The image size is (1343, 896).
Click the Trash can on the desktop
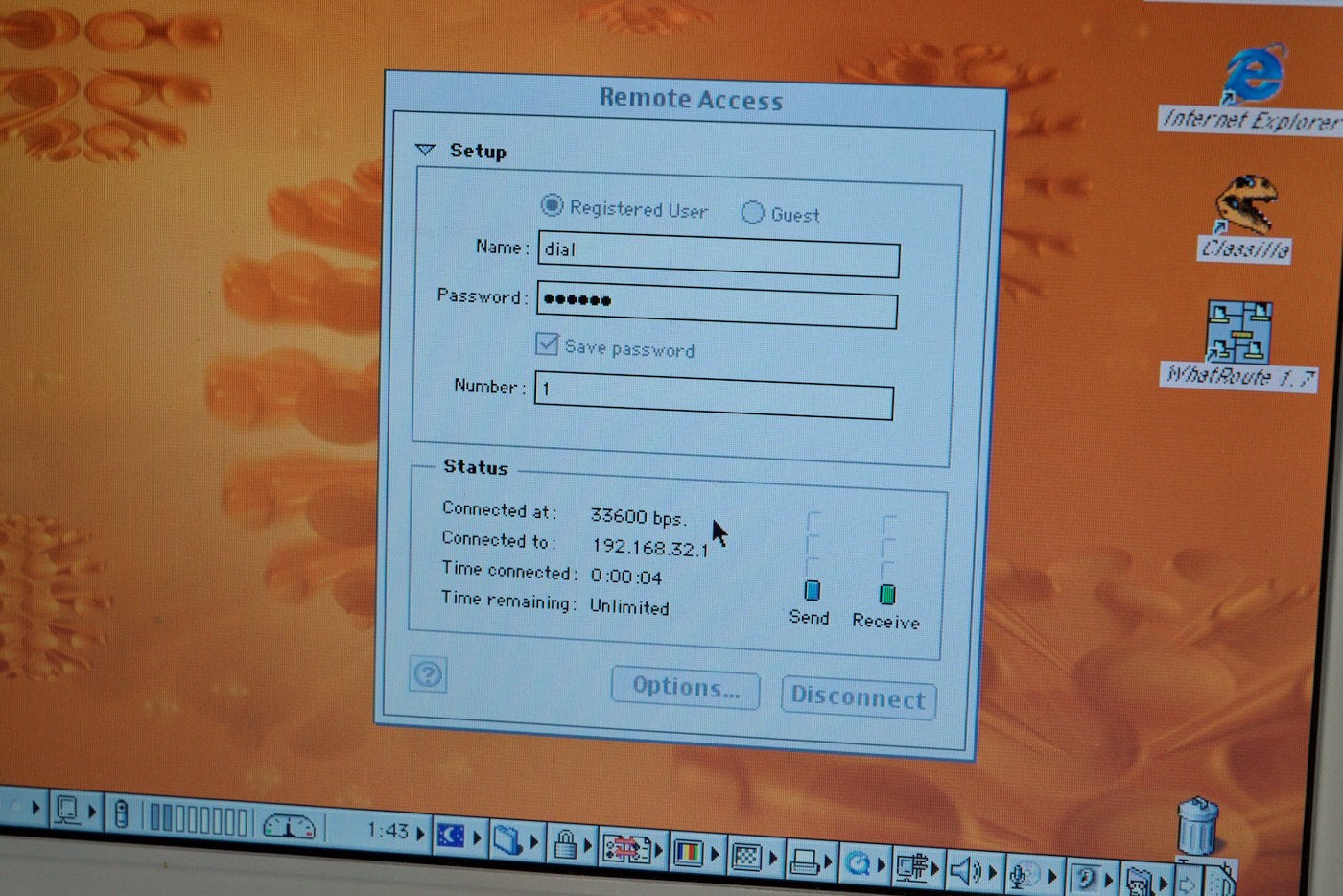(x=1196, y=827)
